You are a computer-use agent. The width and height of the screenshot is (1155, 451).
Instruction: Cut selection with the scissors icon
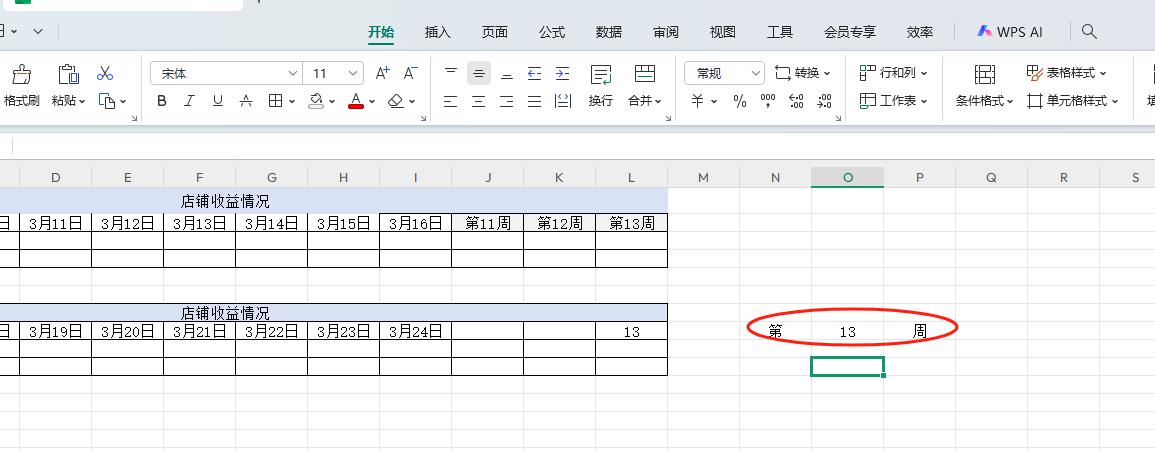pyautogui.click(x=105, y=73)
